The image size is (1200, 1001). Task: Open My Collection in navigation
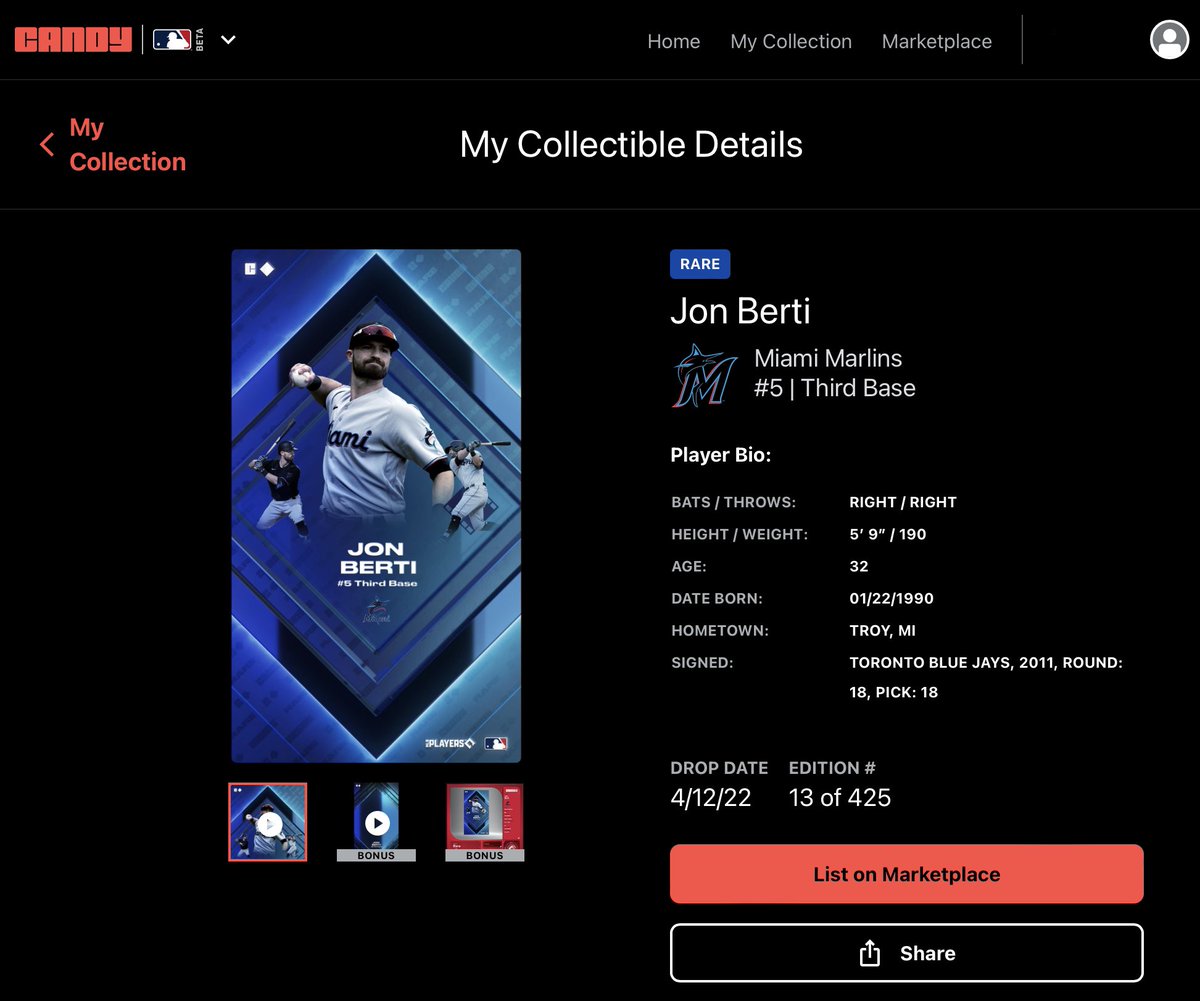(x=791, y=41)
